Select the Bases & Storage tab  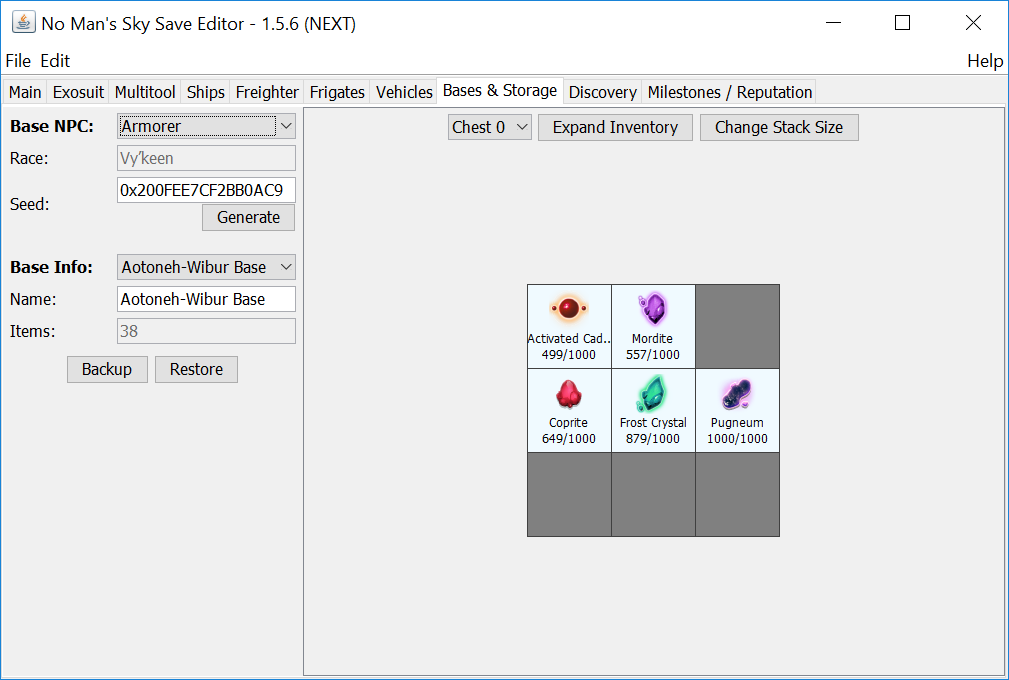pyautogui.click(x=500, y=91)
